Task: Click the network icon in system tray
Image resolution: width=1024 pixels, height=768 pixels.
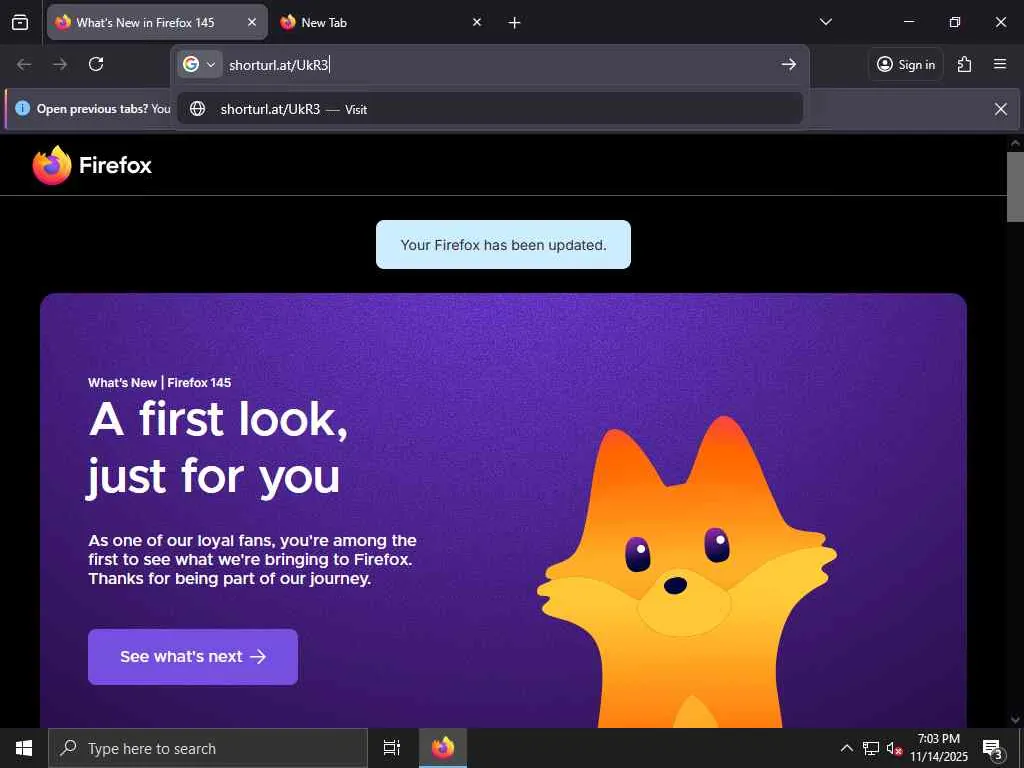Action: 871,748
